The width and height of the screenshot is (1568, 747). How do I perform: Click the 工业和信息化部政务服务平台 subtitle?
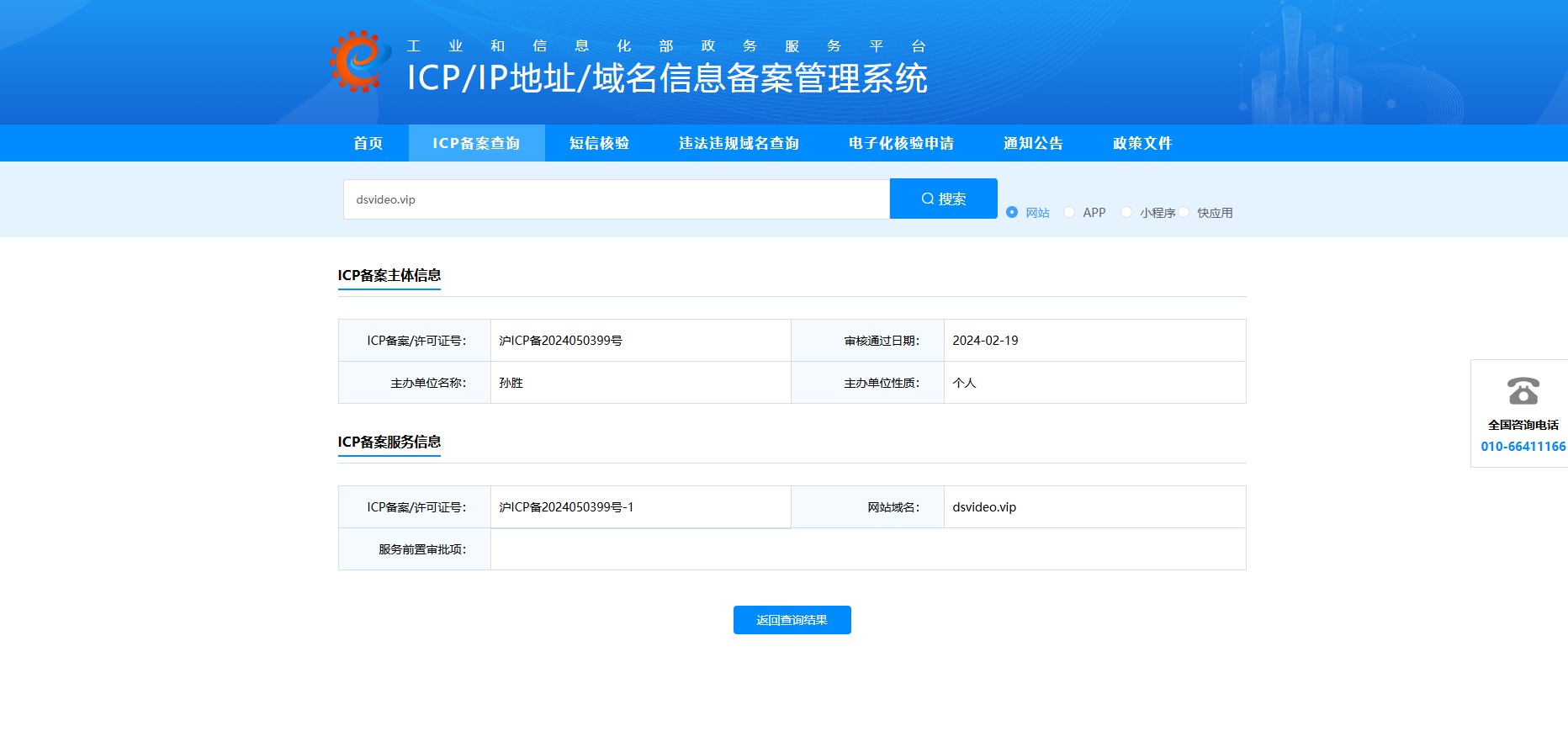[666, 46]
